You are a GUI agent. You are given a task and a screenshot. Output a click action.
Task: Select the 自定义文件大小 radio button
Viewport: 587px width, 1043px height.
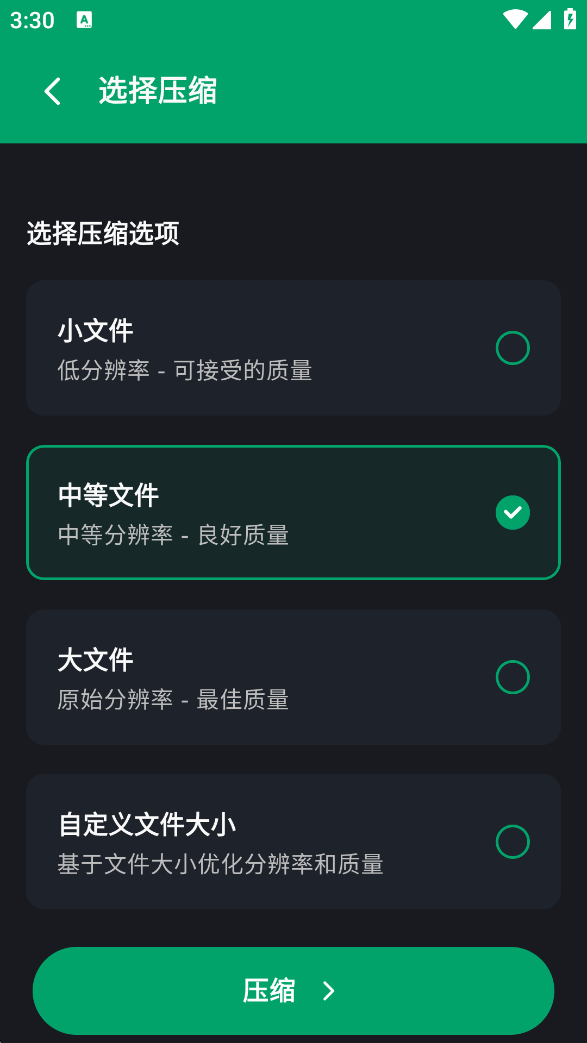[513, 842]
